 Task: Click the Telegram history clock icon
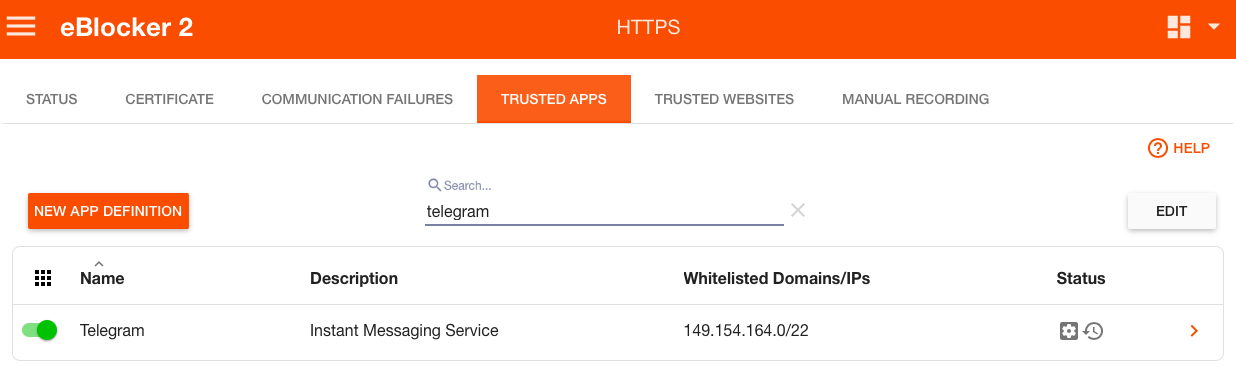coord(1093,331)
